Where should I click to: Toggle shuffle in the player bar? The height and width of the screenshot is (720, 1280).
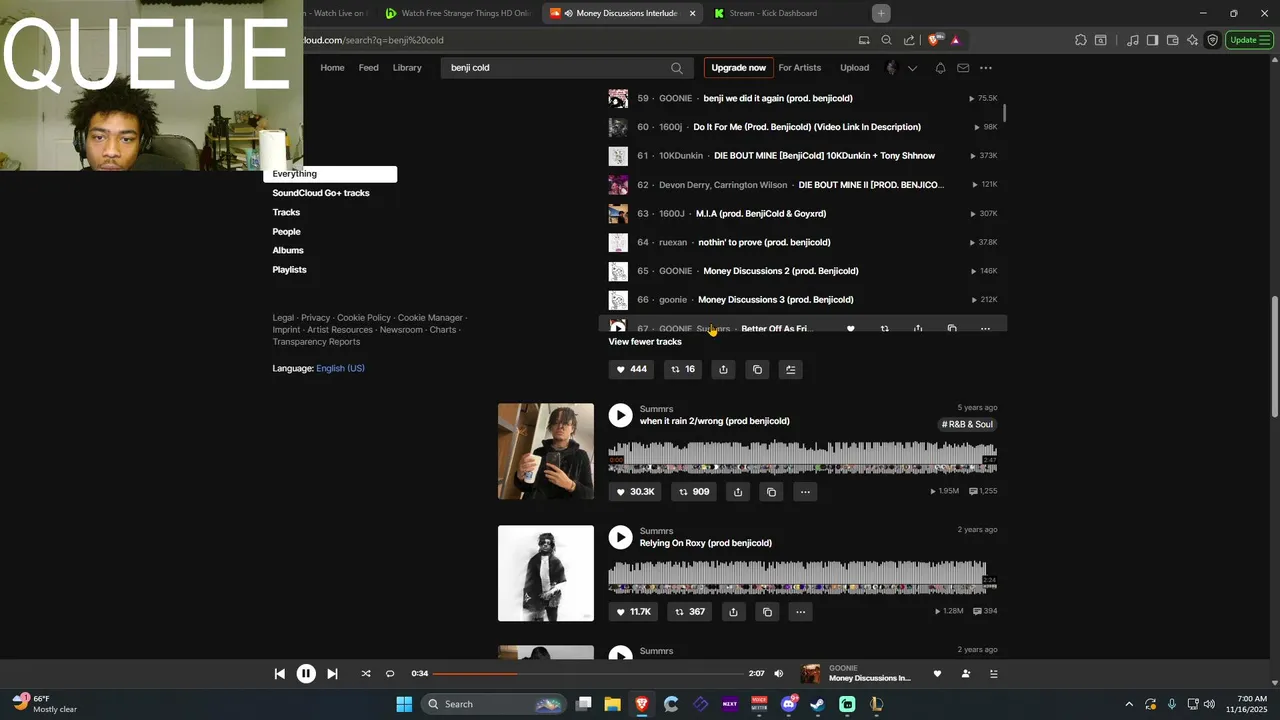(366, 674)
